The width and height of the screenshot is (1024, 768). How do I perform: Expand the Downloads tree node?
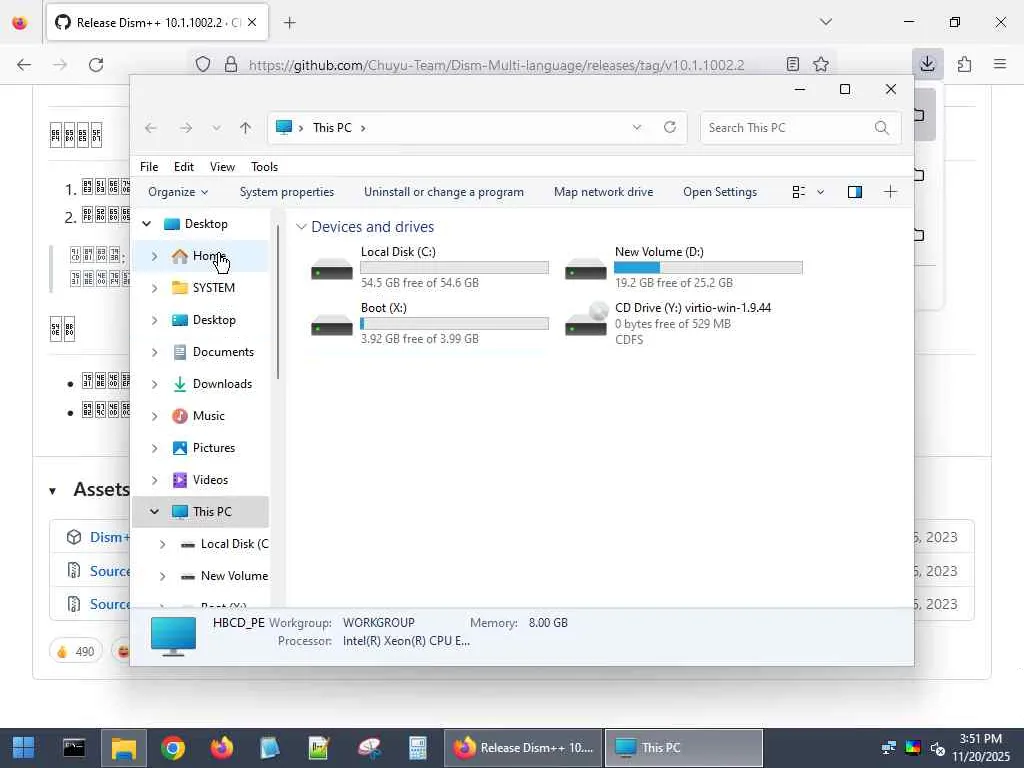pos(155,384)
